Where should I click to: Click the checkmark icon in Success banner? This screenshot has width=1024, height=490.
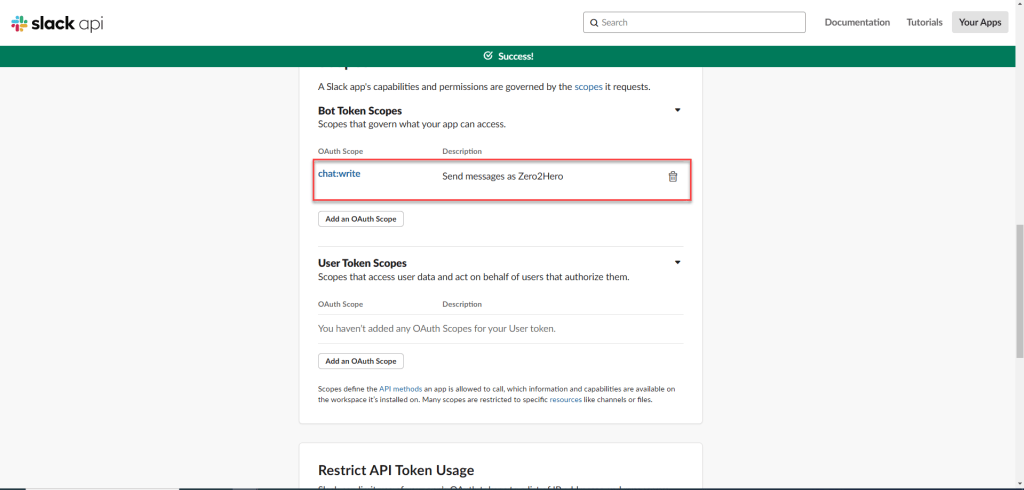pyautogui.click(x=488, y=56)
